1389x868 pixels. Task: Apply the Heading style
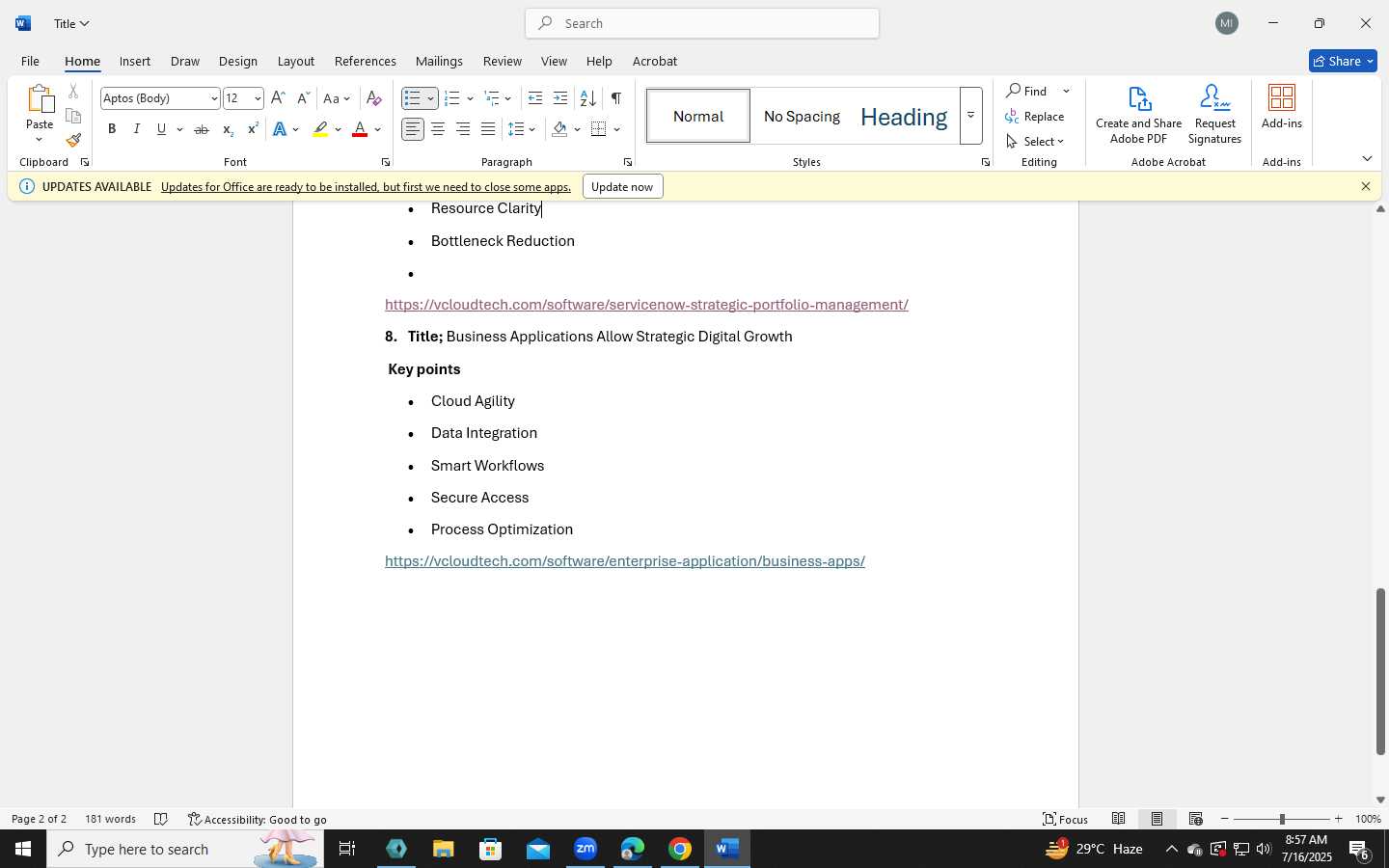click(x=904, y=117)
